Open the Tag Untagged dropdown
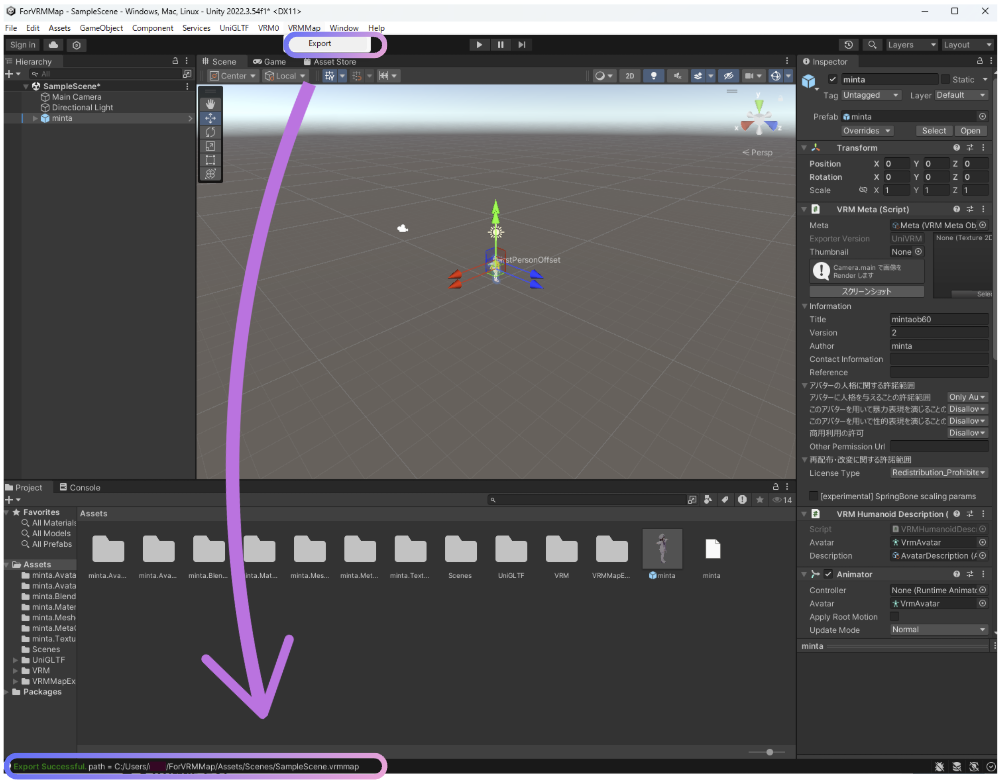The width and height of the screenshot is (1000, 780). click(871, 95)
